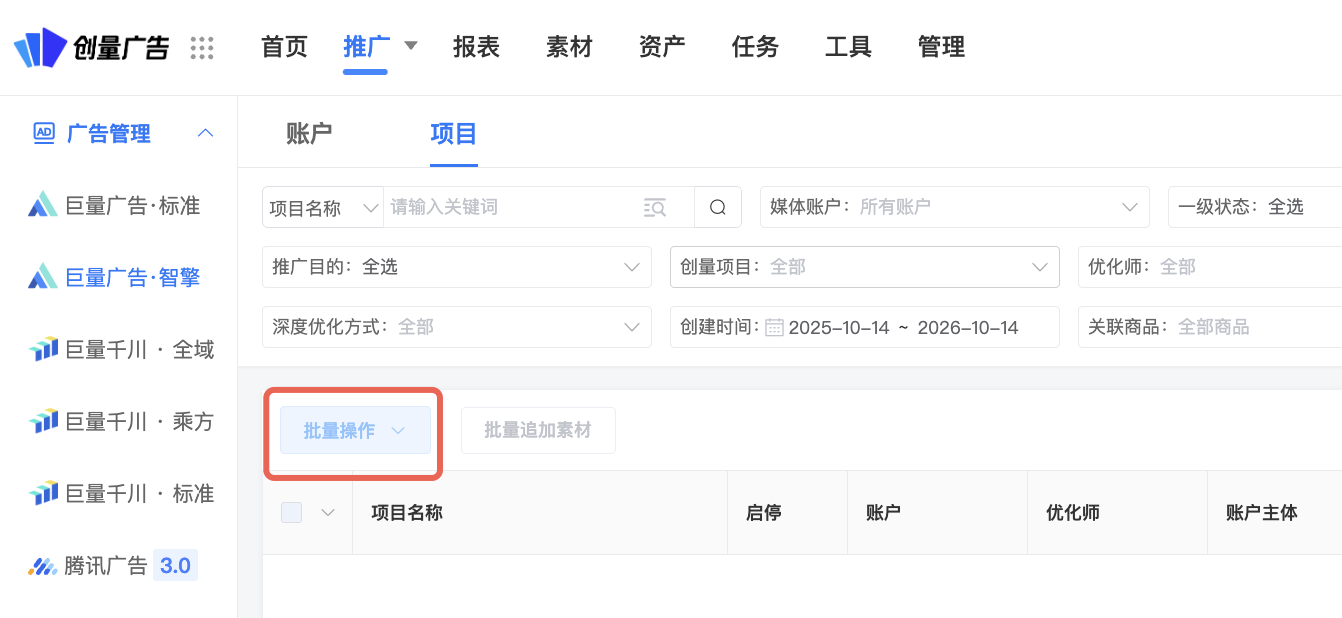
Task: Click the 启停 column header
Action: coord(764,513)
